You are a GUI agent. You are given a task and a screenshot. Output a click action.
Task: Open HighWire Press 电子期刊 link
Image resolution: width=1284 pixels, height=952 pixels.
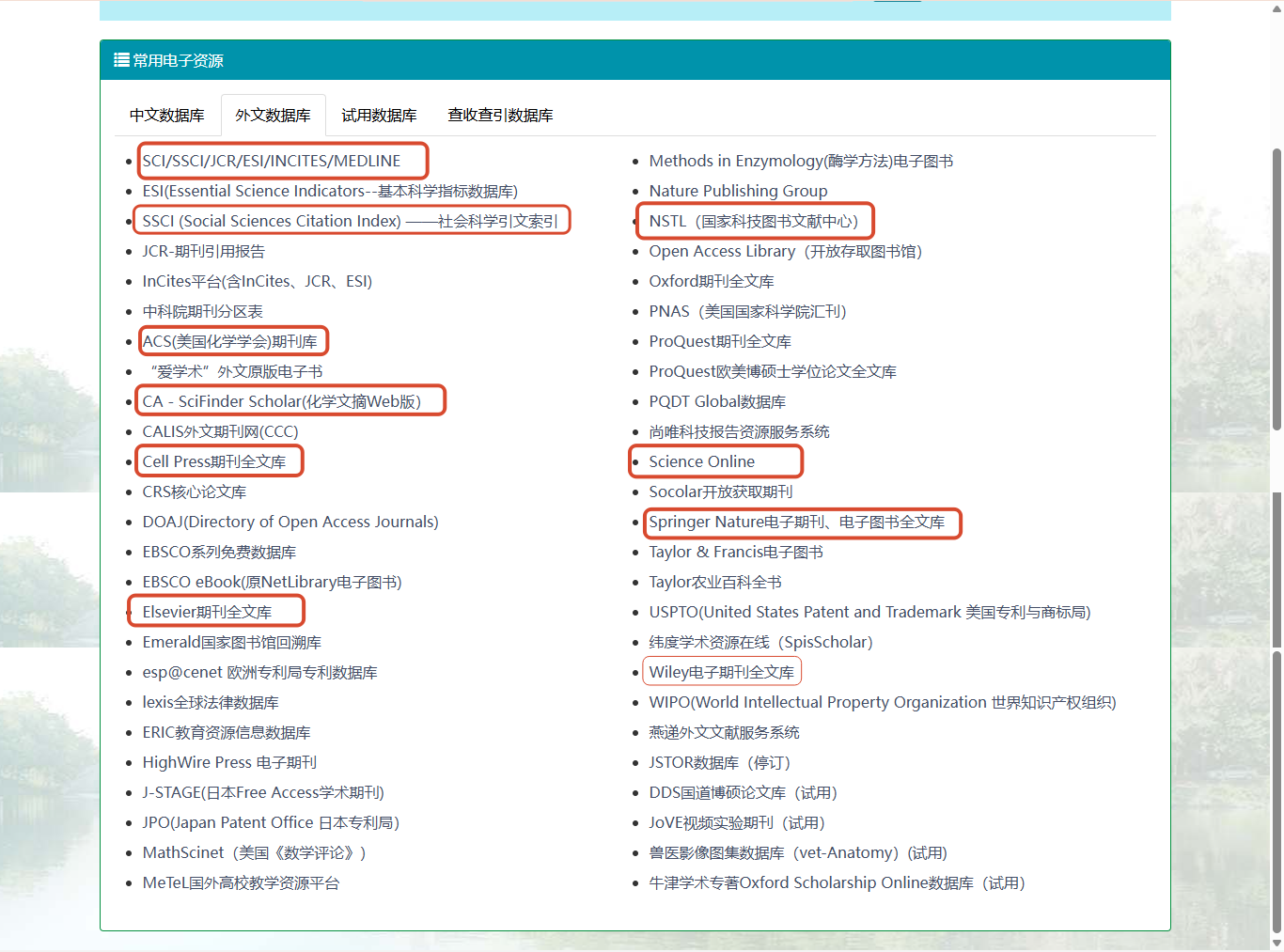pyautogui.click(x=229, y=762)
